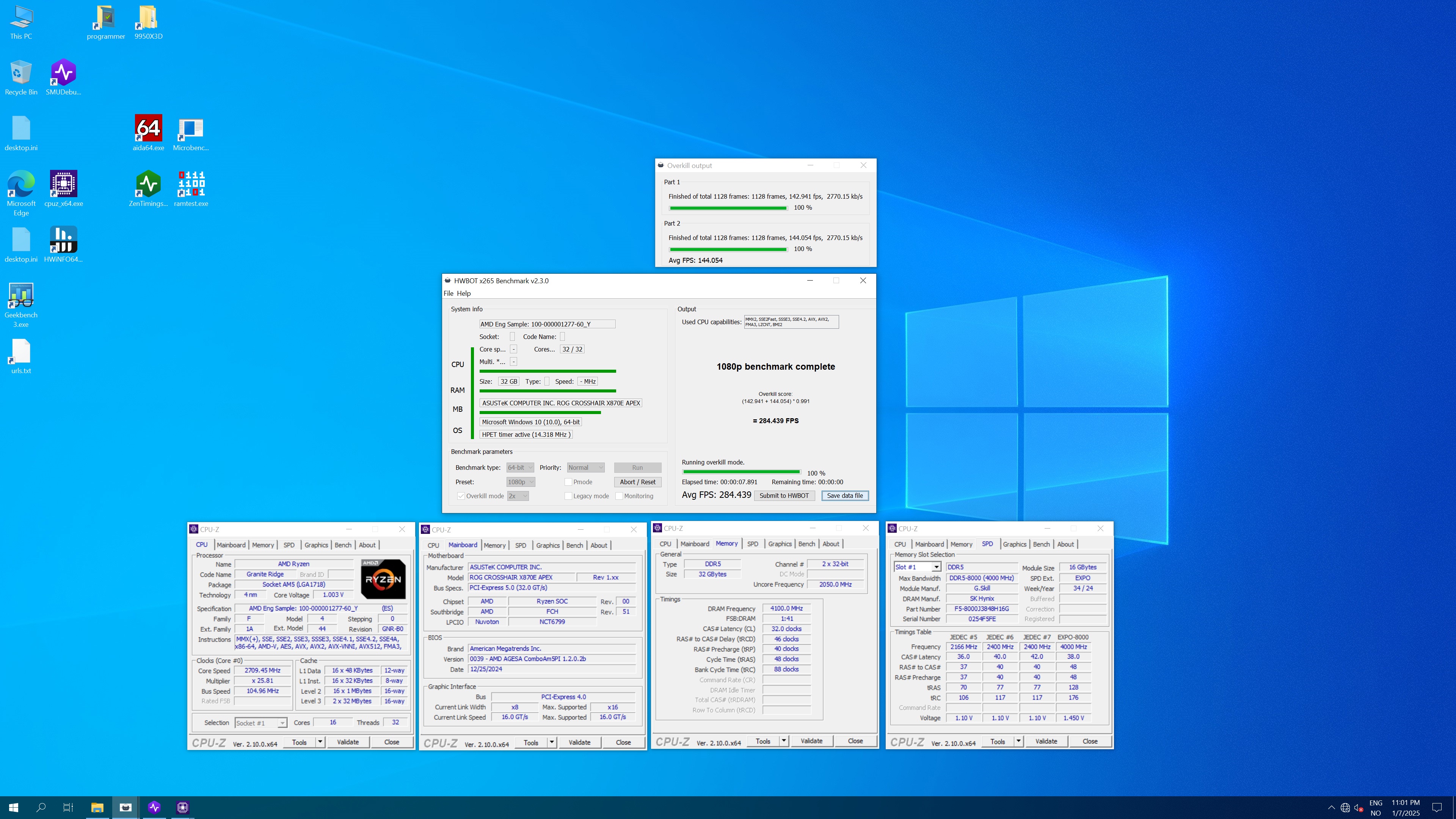This screenshot has height=819, width=1456.
Task: Open the Recycle Bin
Action: (x=21, y=78)
